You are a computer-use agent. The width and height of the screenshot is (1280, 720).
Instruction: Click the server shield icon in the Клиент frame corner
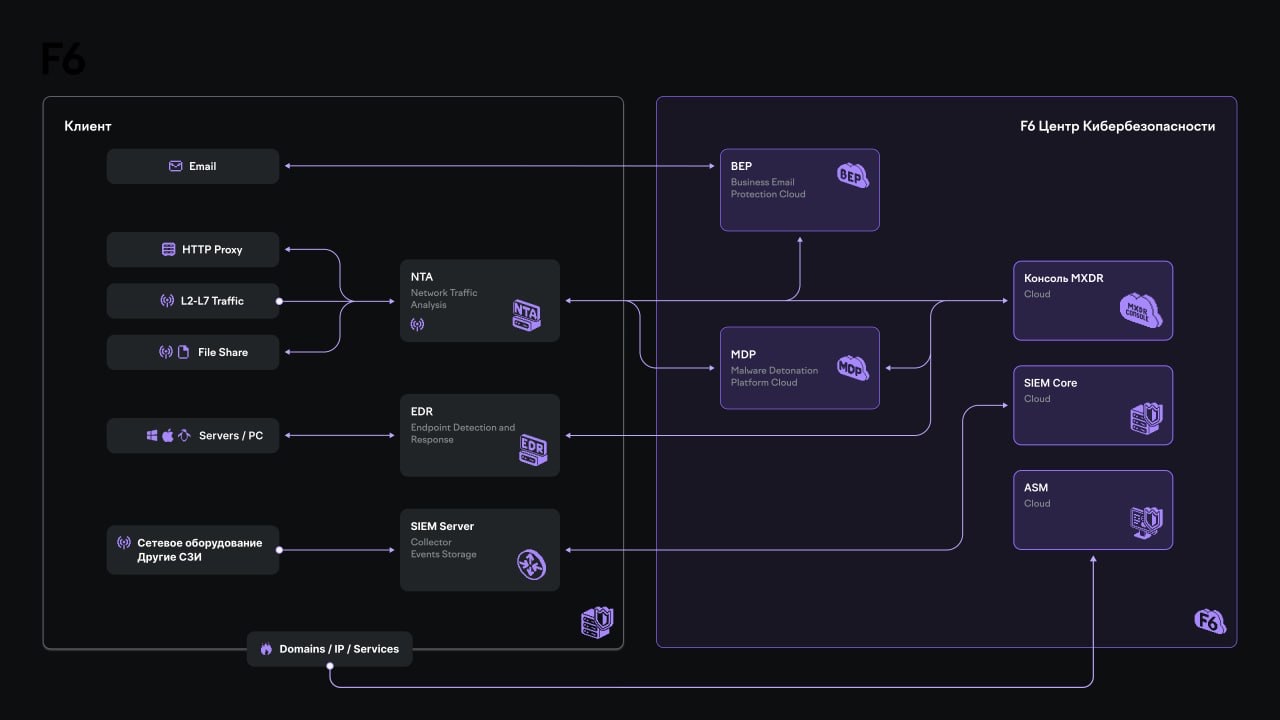pyautogui.click(x=597, y=622)
